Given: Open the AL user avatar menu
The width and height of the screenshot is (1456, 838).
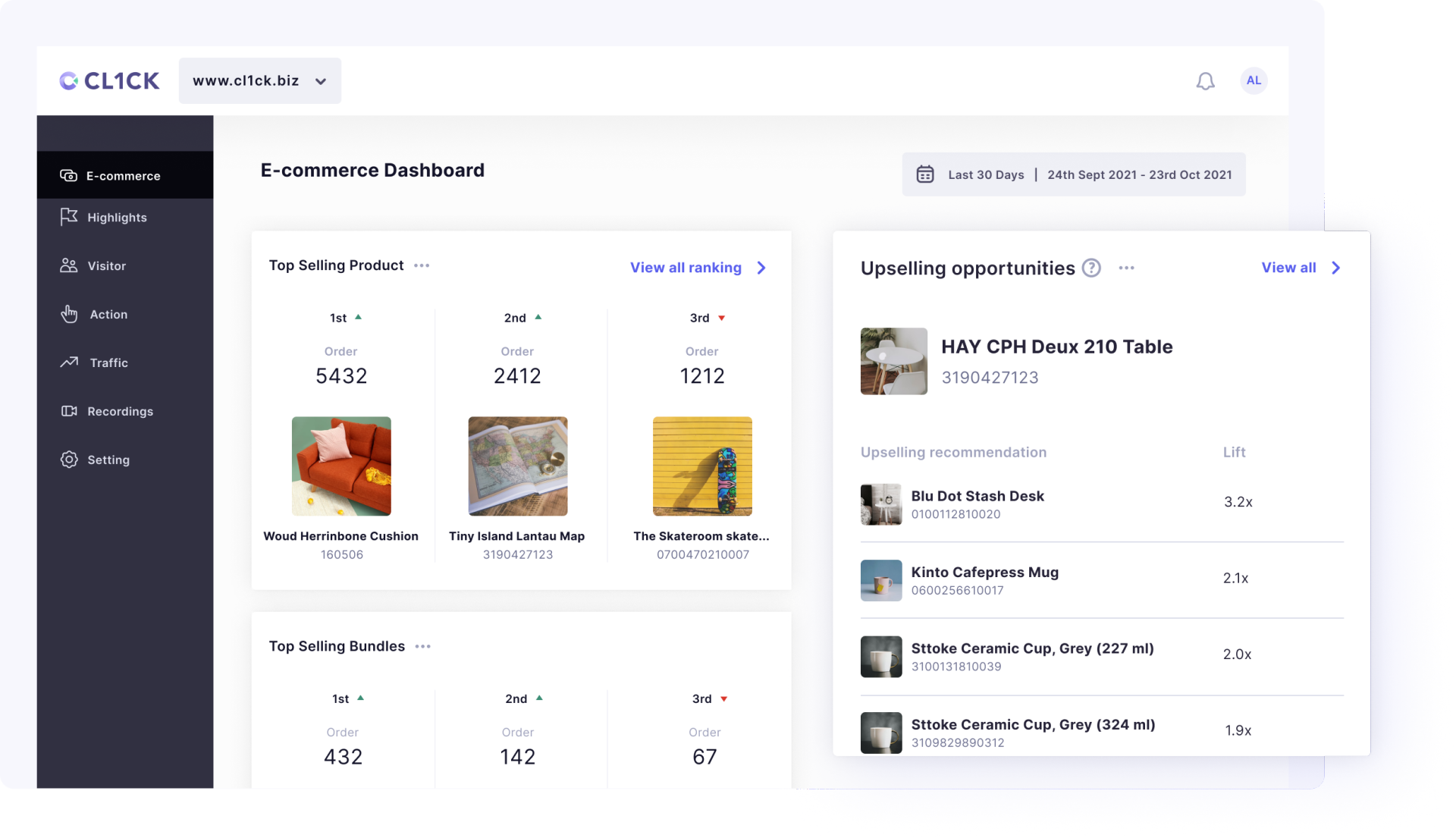Looking at the screenshot, I should pyautogui.click(x=1254, y=80).
